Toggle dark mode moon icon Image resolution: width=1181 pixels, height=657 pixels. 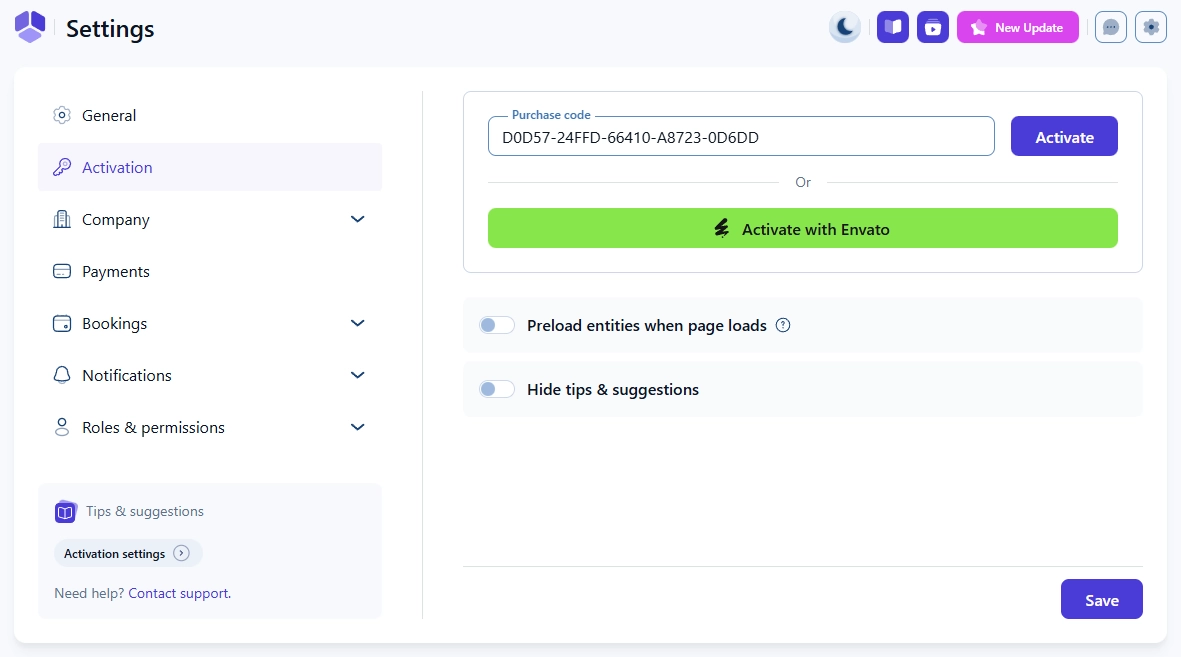click(845, 27)
